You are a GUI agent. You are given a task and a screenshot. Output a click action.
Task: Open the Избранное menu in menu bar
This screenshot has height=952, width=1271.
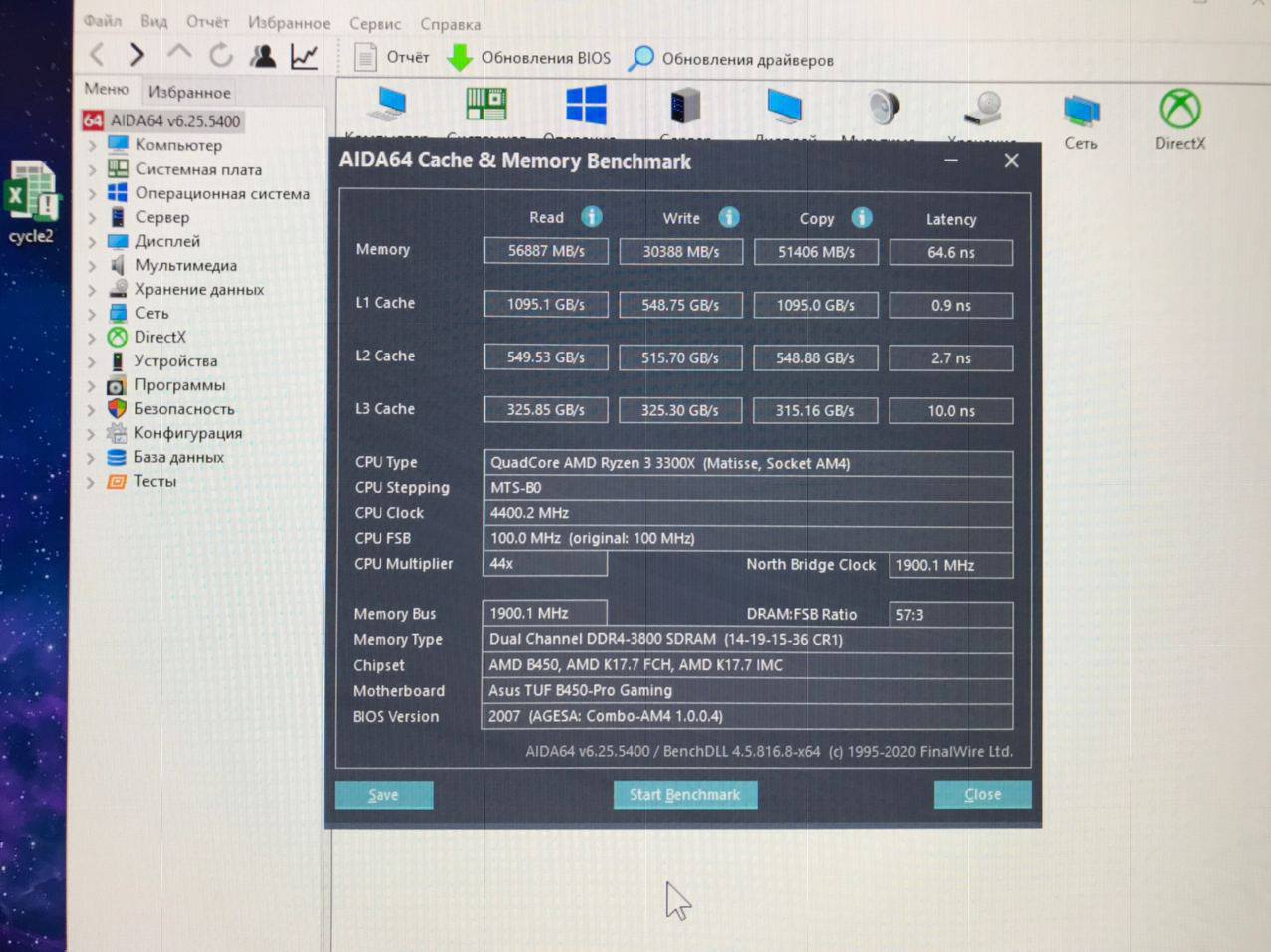[x=289, y=22]
